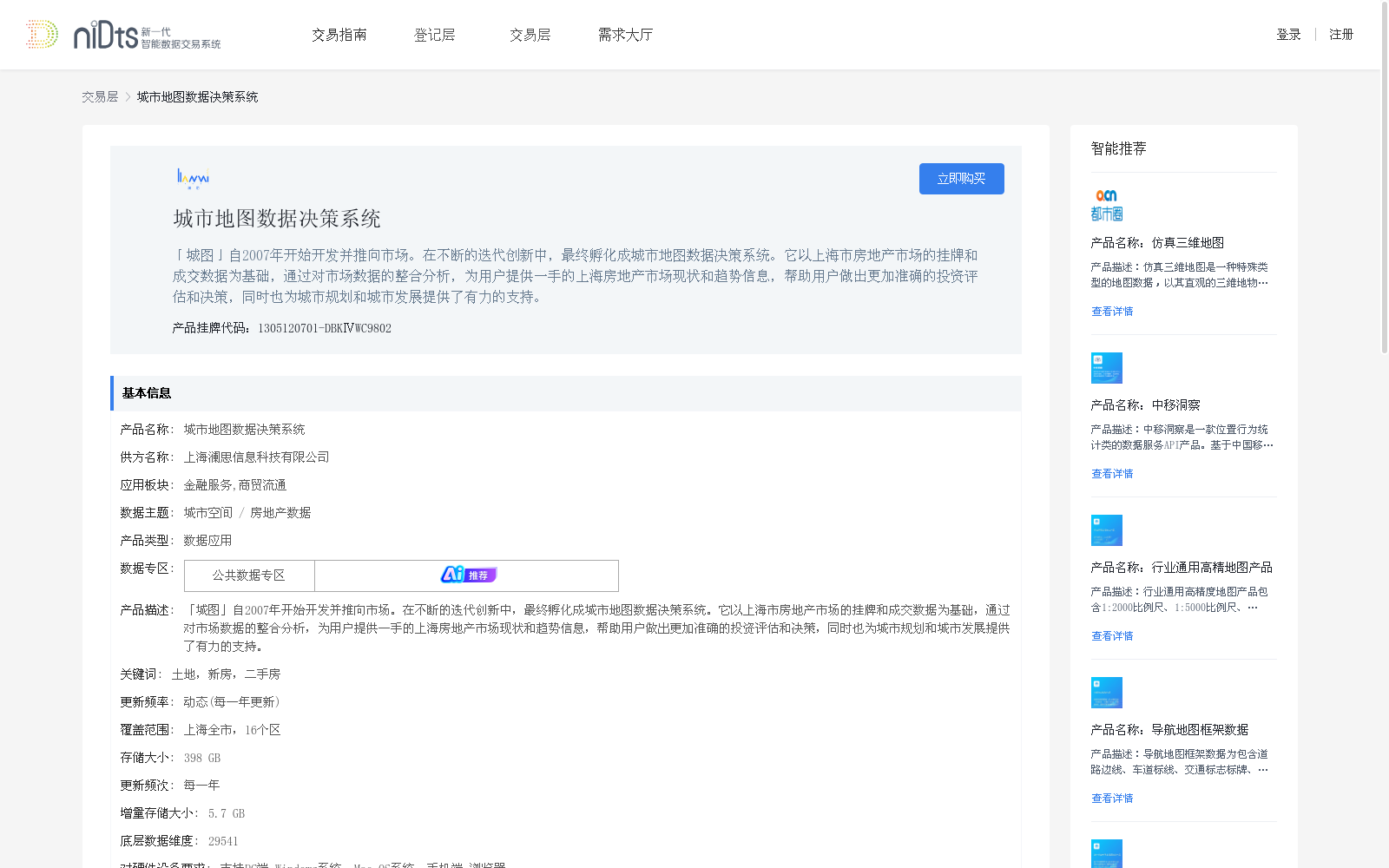Go to 交易层 in the breadcrumb
This screenshot has height=868, width=1389.
[100, 97]
